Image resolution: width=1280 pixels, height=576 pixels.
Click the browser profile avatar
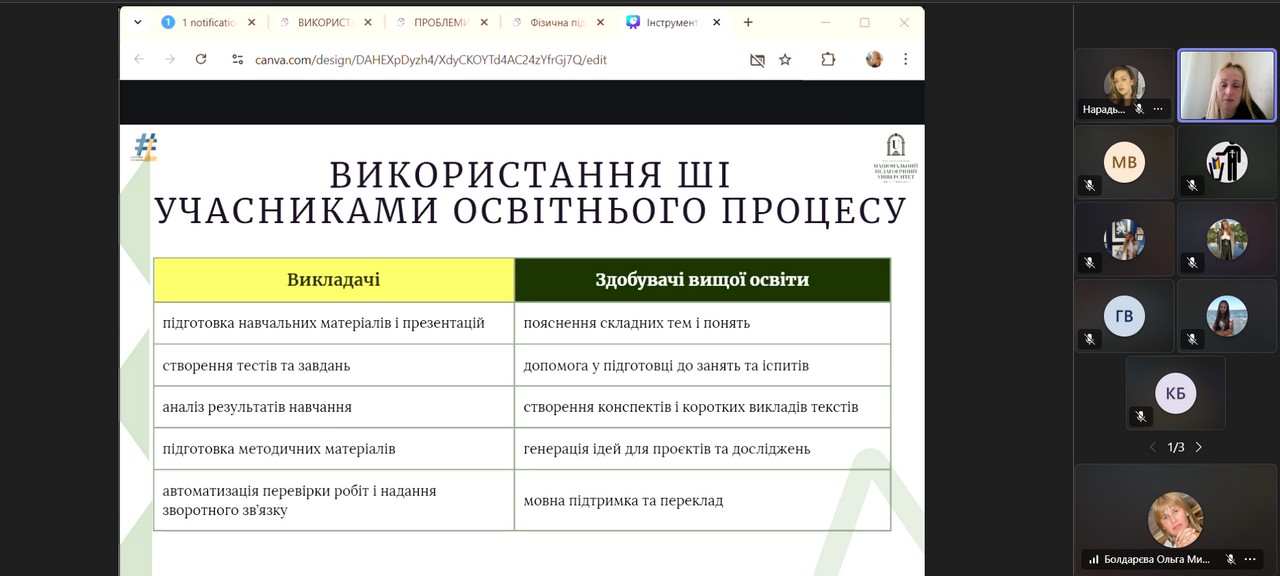click(874, 60)
